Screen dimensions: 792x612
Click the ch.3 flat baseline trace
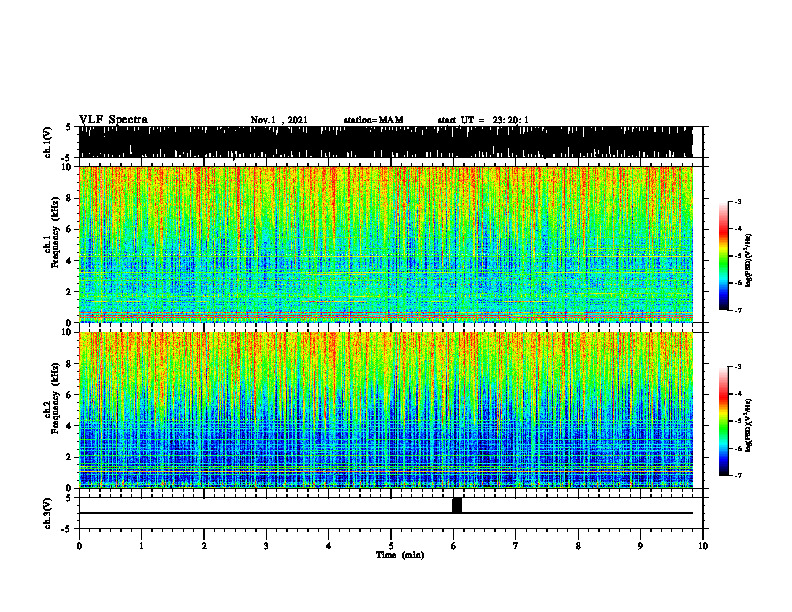point(386,513)
